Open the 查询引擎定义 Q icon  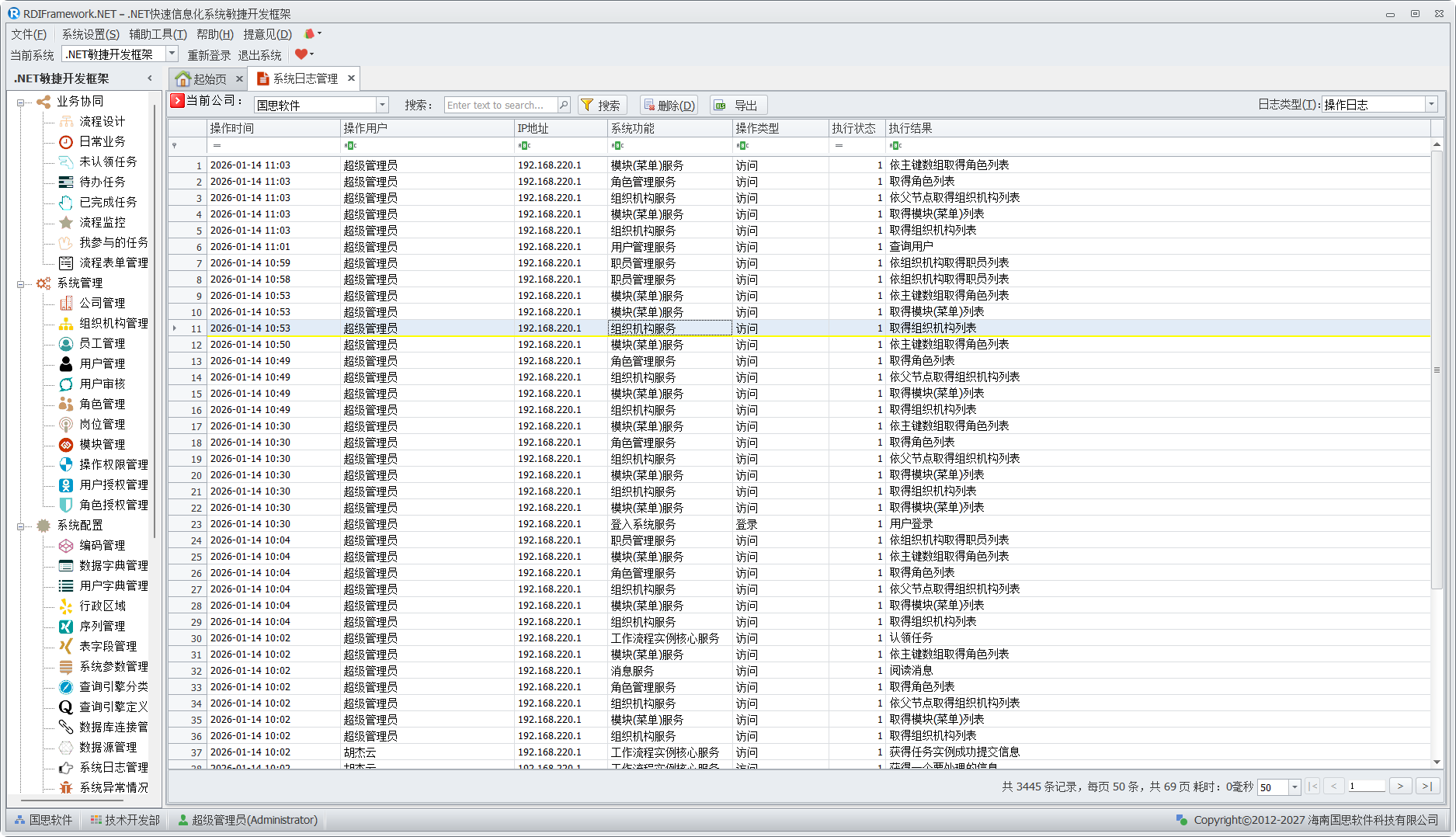click(67, 707)
